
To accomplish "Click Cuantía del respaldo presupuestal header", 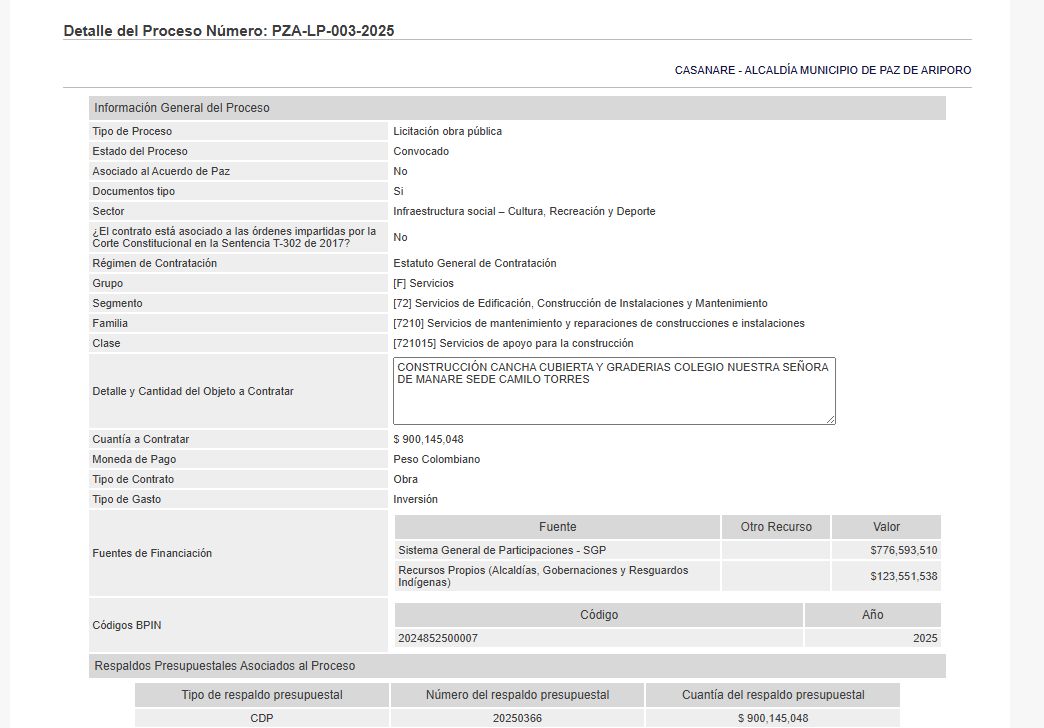I will (x=773, y=695).
